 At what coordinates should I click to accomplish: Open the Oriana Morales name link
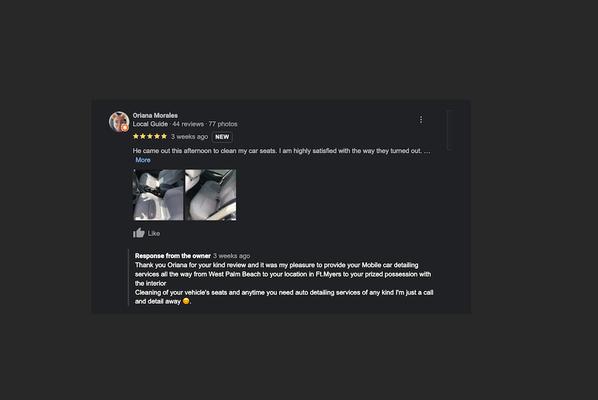coord(155,115)
